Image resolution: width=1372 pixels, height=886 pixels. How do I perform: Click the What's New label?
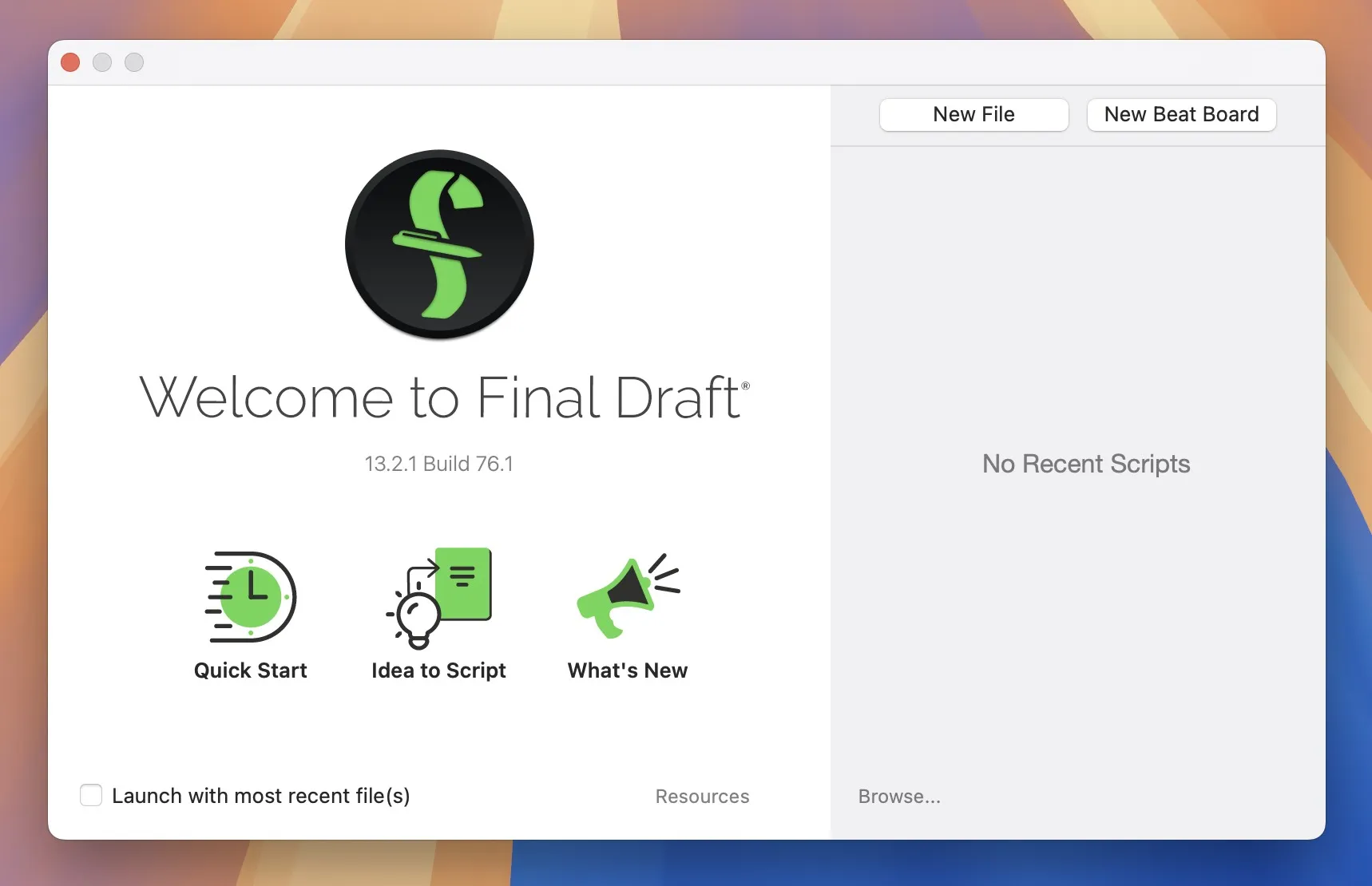pos(628,670)
